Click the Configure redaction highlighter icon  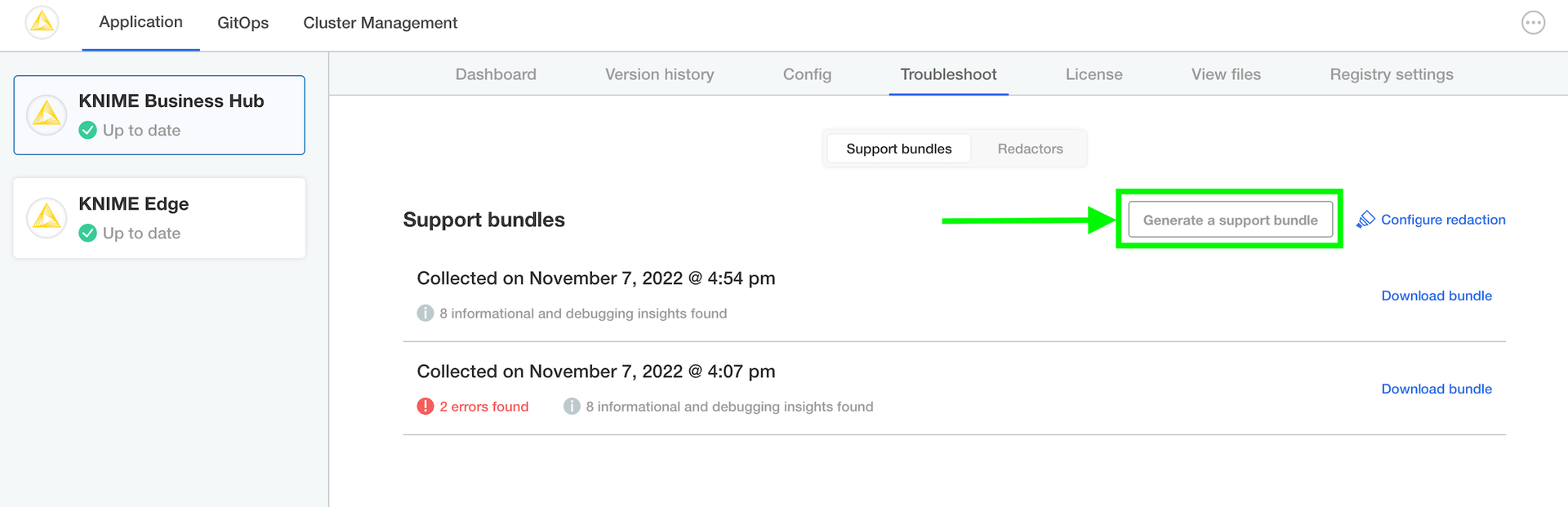click(1365, 220)
